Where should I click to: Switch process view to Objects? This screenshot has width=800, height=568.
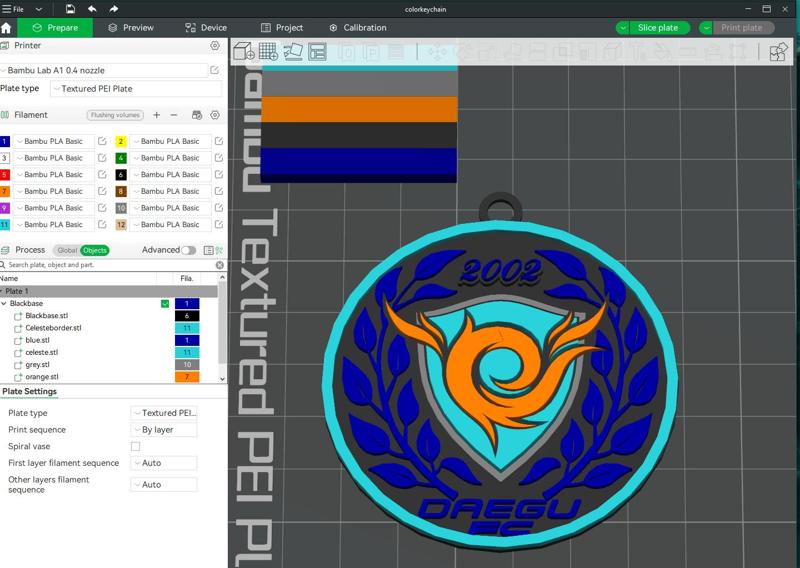point(95,250)
